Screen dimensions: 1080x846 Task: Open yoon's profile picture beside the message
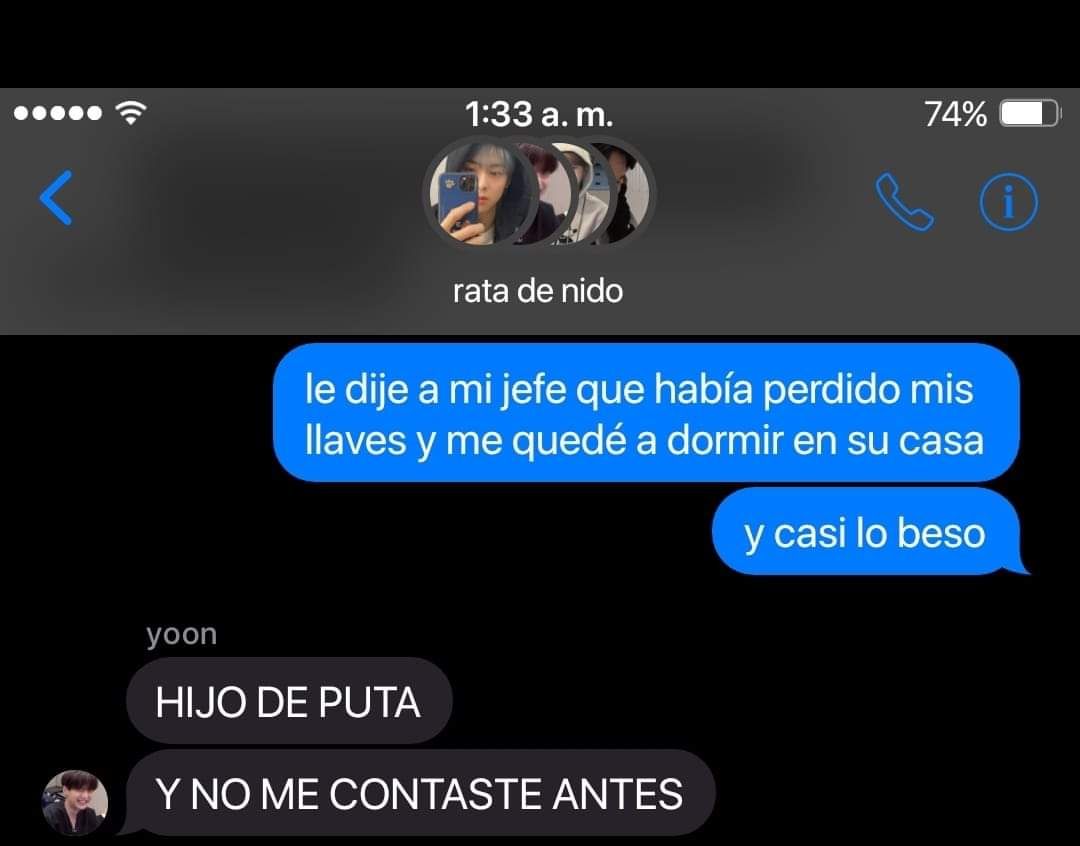(x=75, y=803)
